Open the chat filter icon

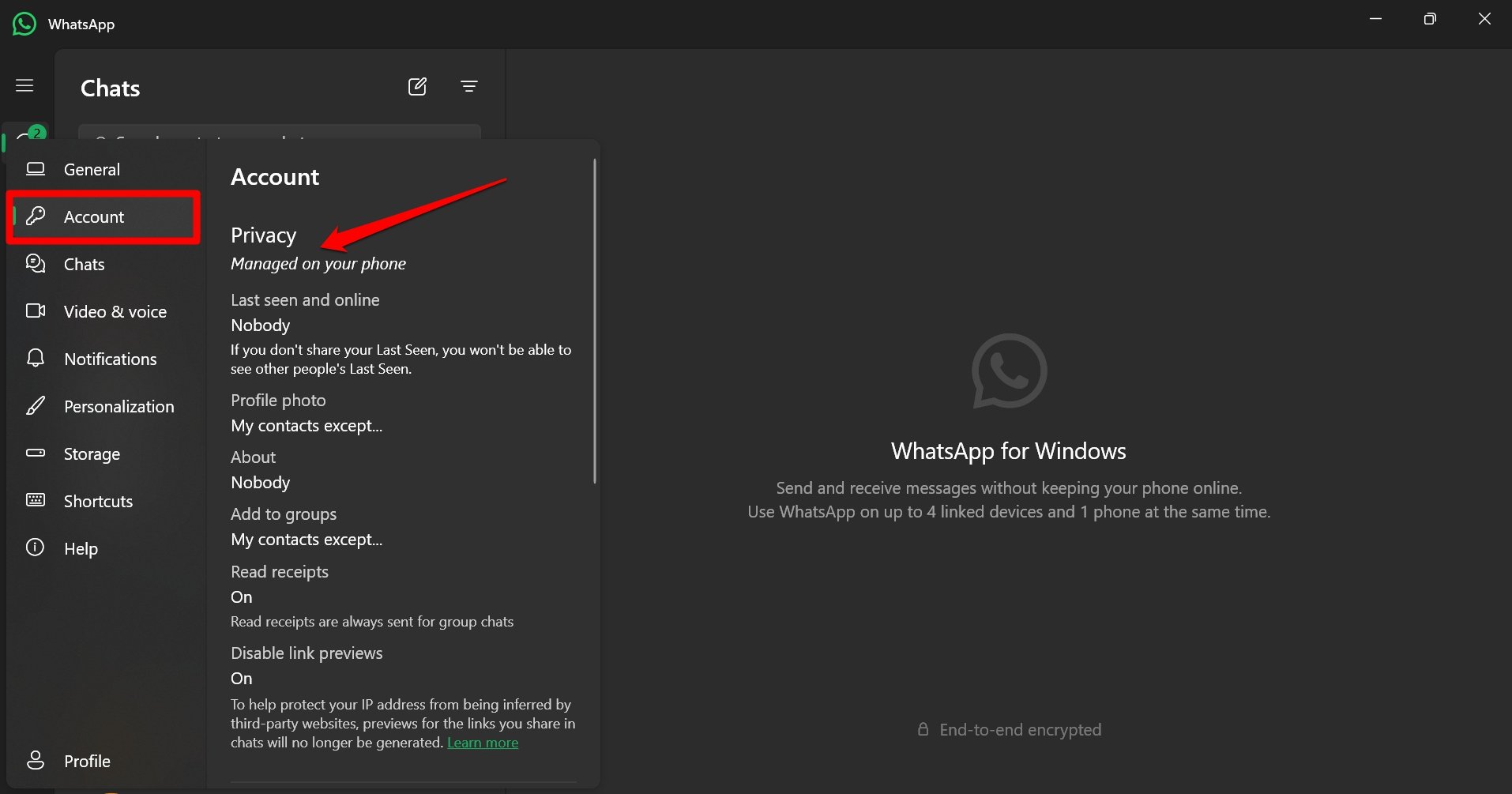click(x=469, y=86)
